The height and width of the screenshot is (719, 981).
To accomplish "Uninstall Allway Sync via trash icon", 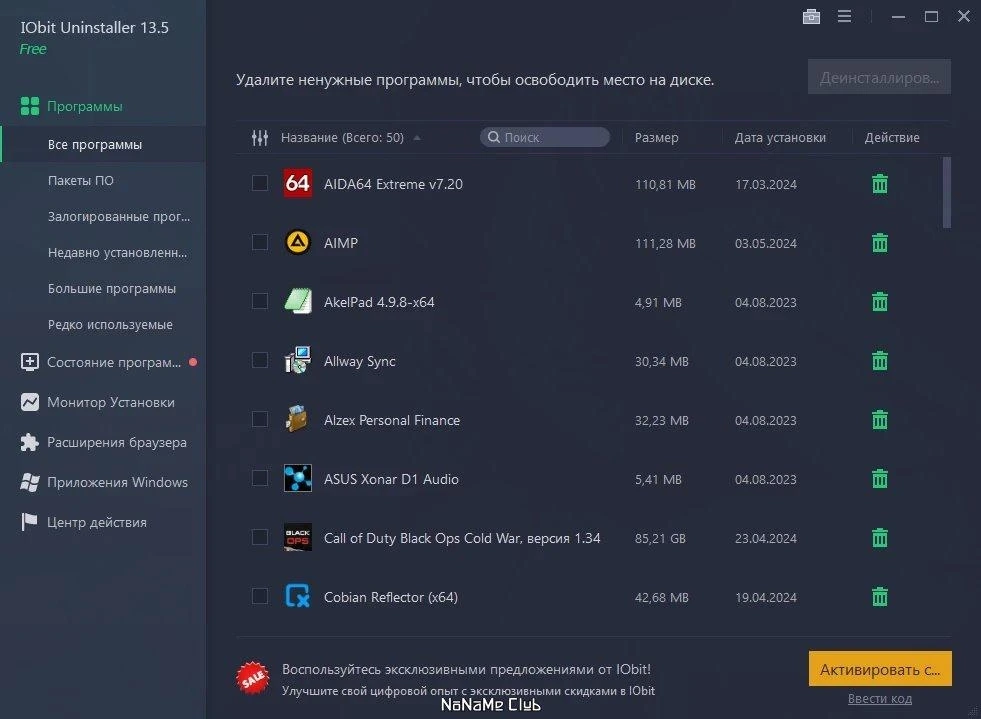I will tap(880, 361).
